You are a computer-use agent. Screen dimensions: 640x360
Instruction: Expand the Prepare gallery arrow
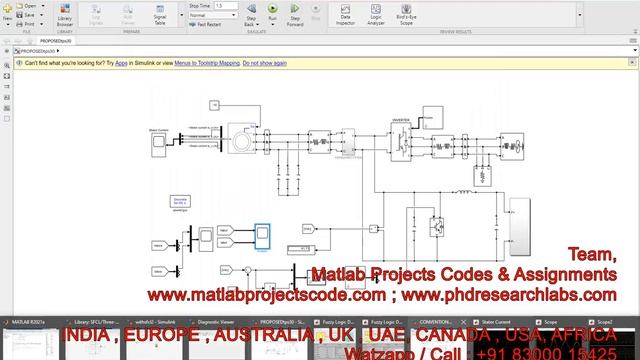(182, 15)
